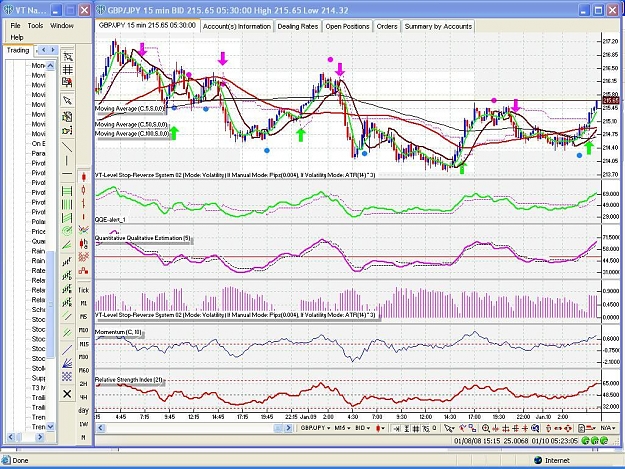Viewport: 625px width, 469px height.
Task: Open the crossed indicator lines icon
Action: 84,230
